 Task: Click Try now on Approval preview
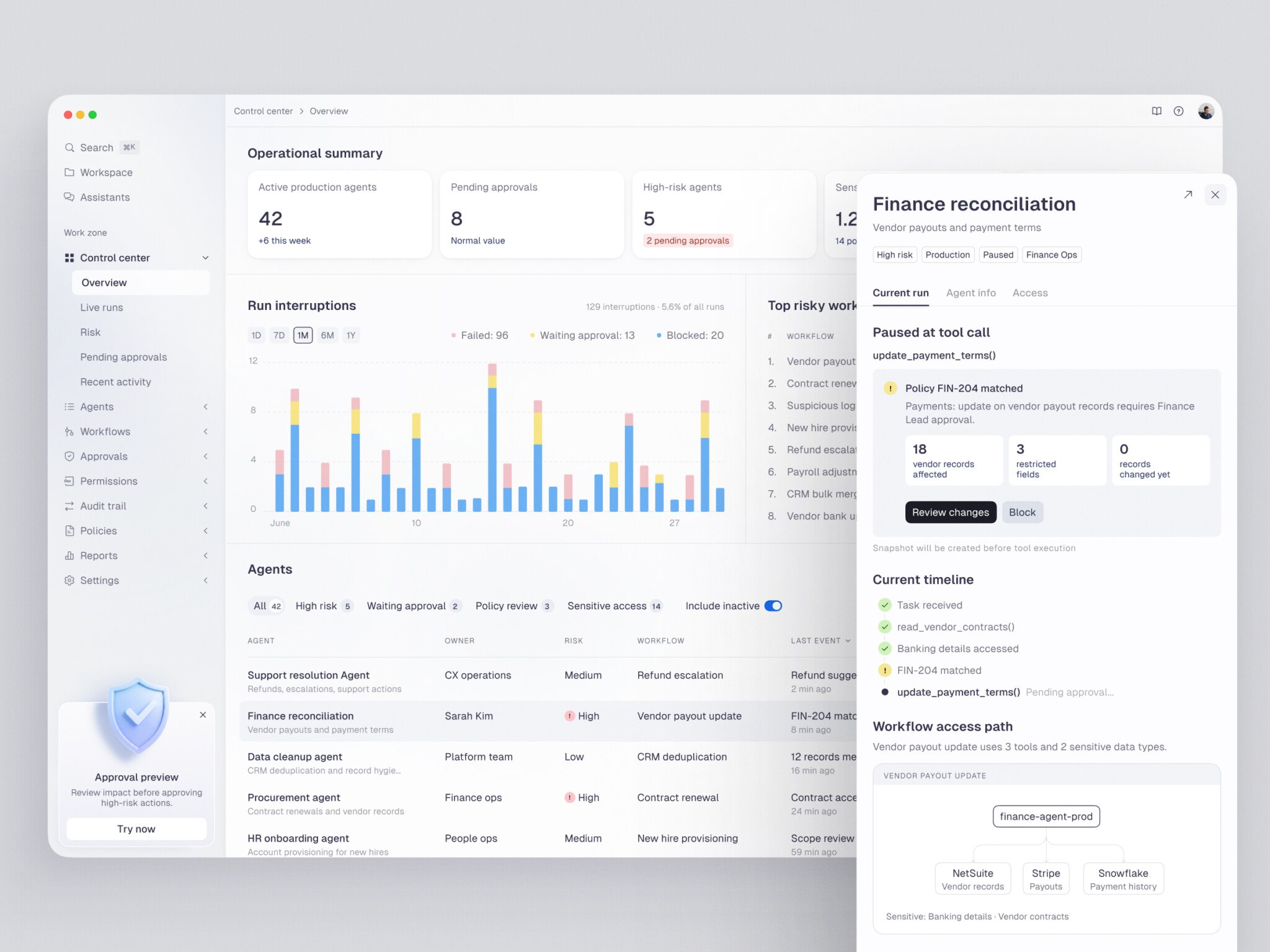(136, 829)
